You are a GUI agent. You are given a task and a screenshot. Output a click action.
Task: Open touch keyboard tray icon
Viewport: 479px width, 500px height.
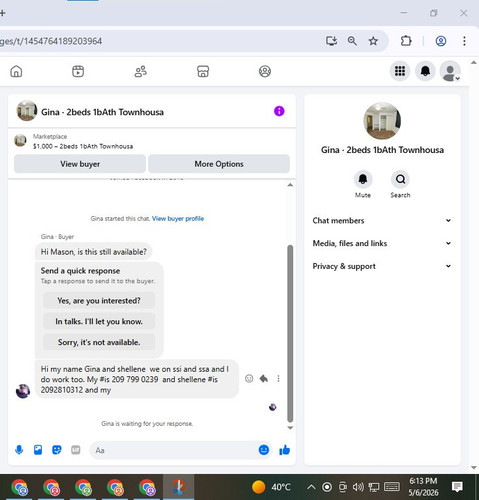392,487
